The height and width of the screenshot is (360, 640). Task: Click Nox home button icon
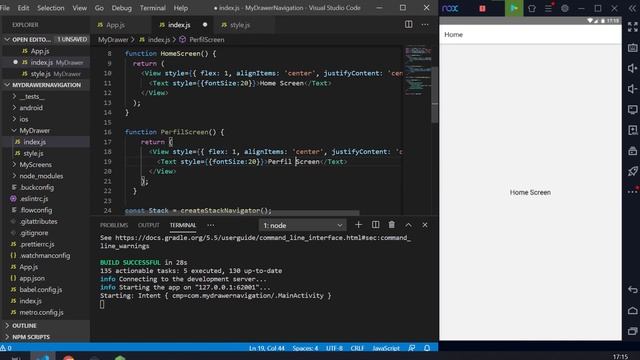633,311
